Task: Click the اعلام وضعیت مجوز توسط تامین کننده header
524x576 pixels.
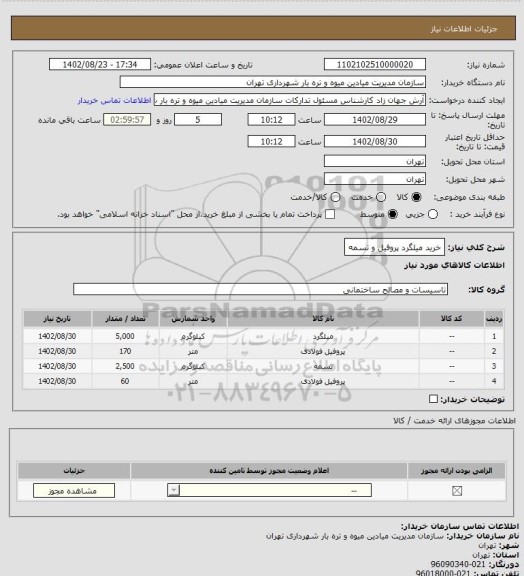Action: tap(269, 471)
